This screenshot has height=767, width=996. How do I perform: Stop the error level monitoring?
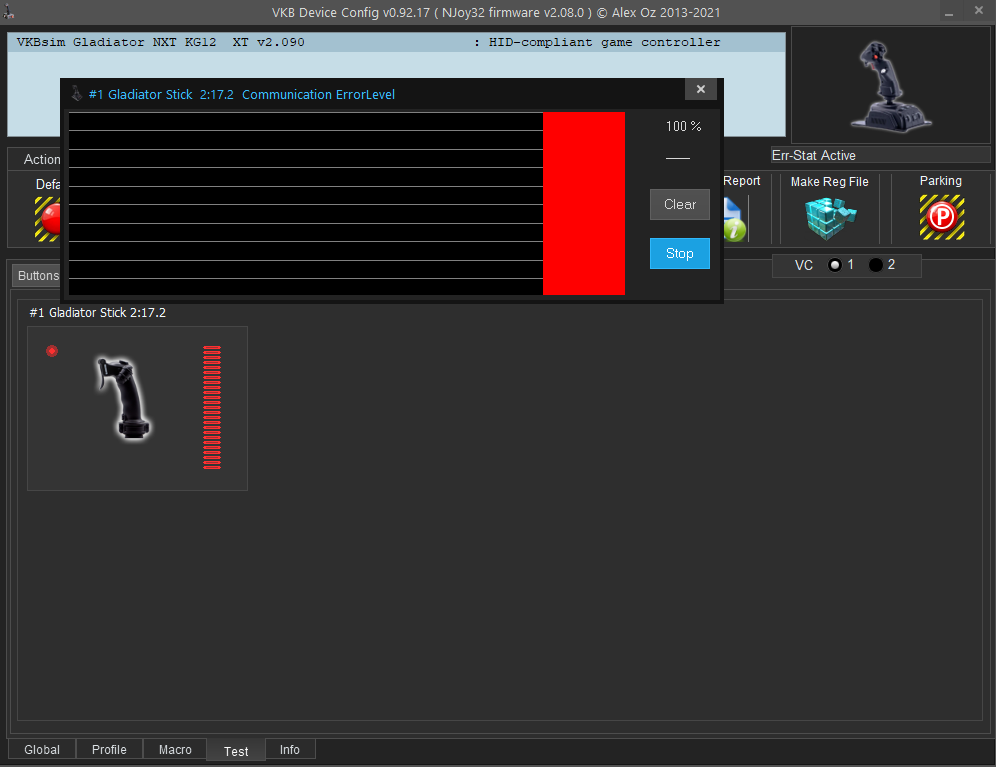pos(680,254)
